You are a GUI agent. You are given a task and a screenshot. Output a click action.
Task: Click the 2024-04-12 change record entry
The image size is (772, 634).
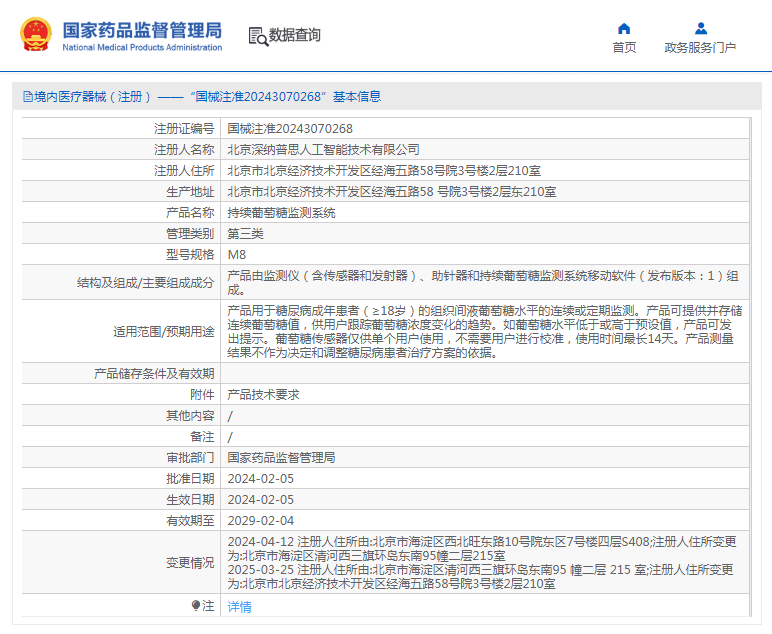click(x=482, y=548)
